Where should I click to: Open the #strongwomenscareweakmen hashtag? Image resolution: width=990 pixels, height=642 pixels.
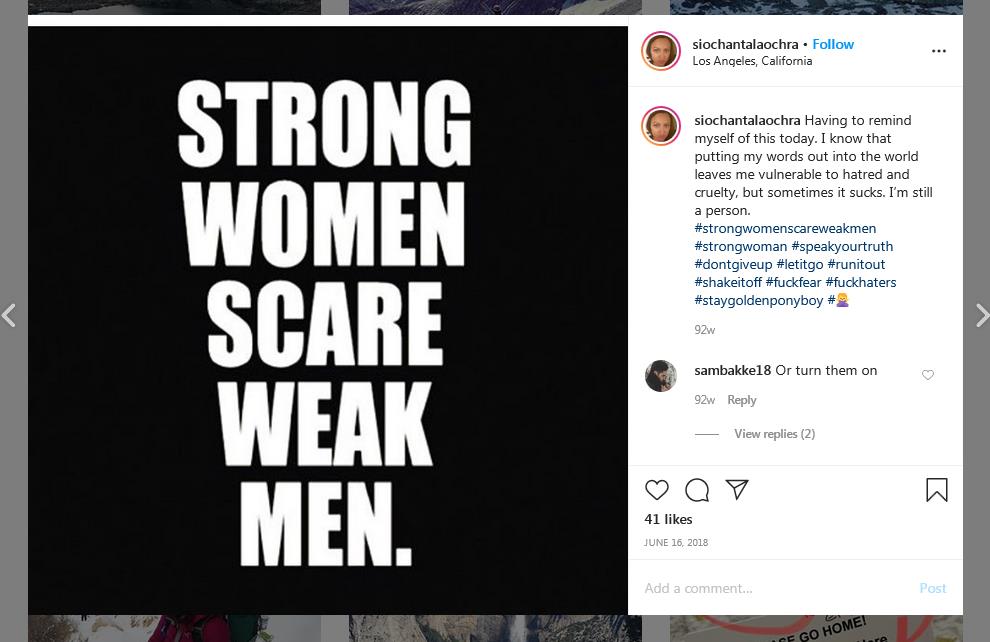pyautogui.click(x=785, y=229)
